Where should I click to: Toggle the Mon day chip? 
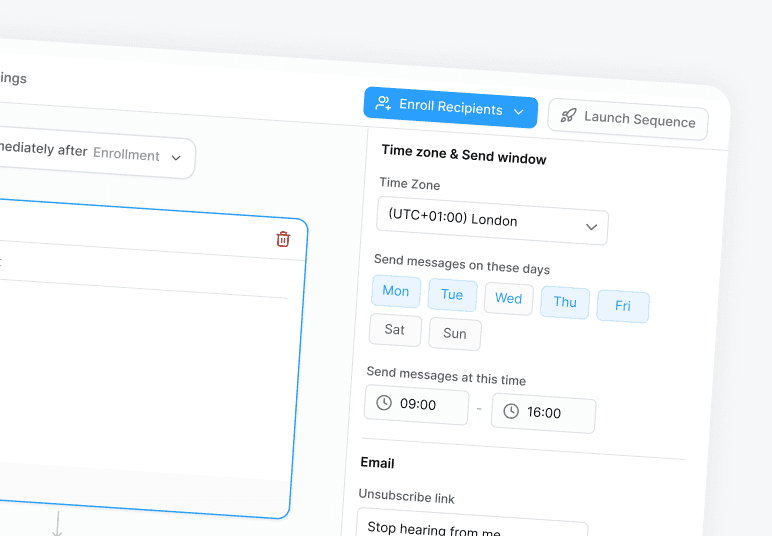396,291
